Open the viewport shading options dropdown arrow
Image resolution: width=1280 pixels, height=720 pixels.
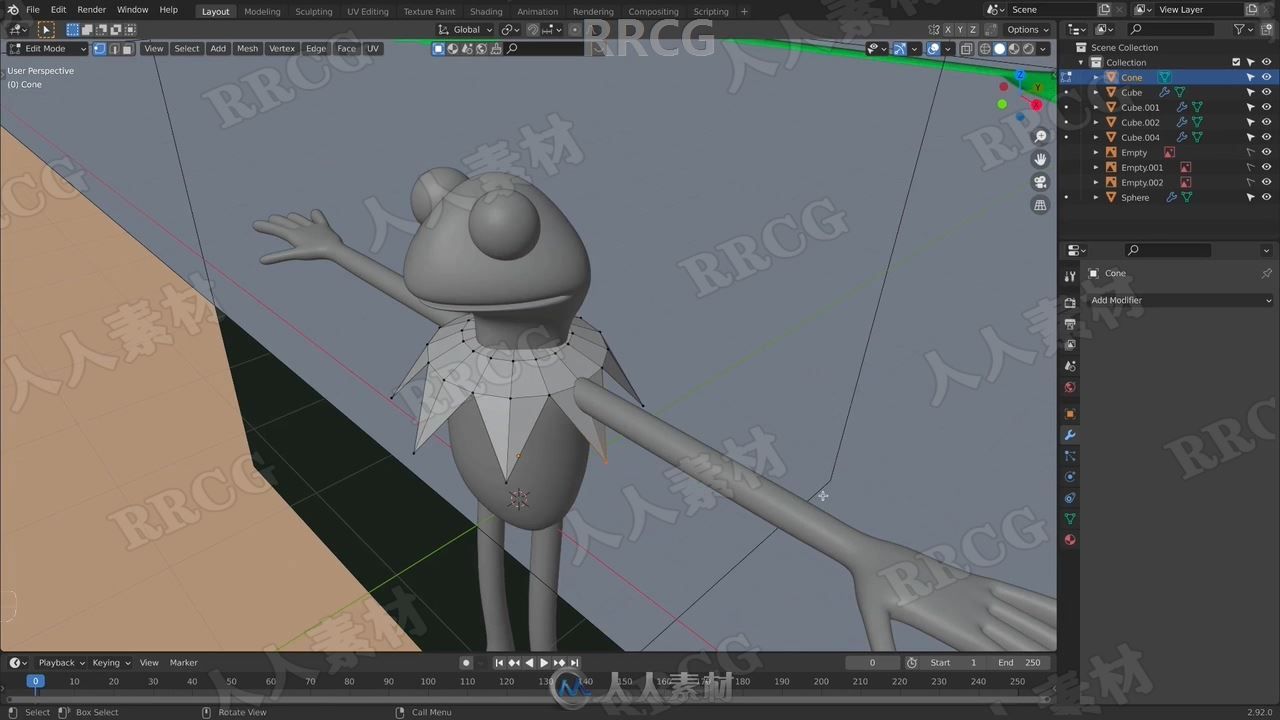1044,49
